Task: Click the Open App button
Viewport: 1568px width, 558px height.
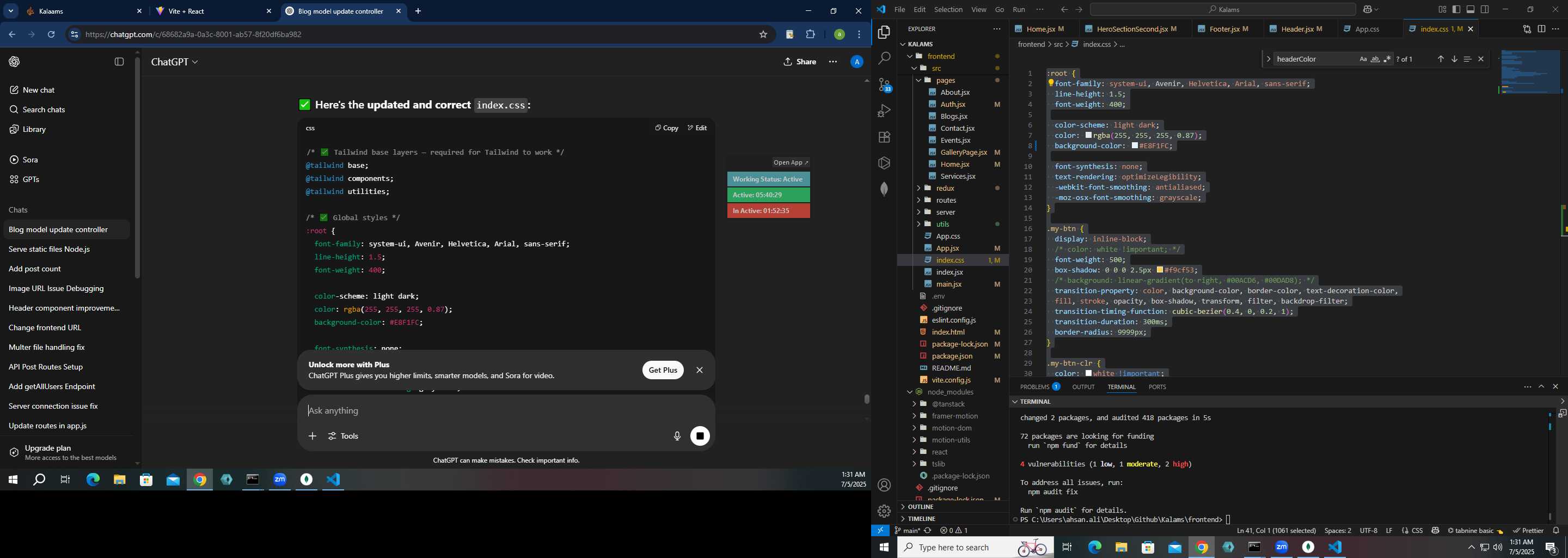Action: pos(790,162)
